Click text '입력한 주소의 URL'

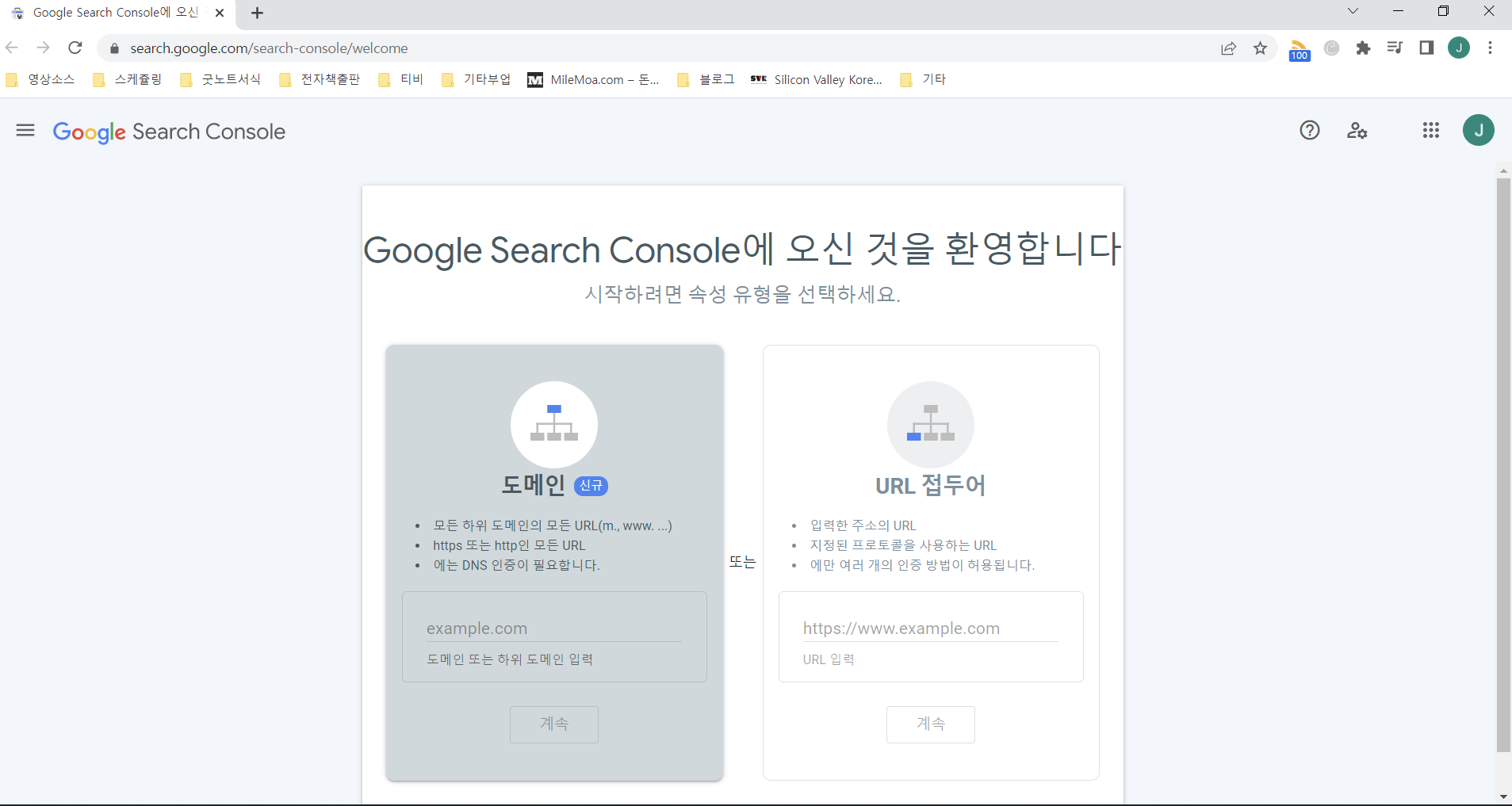tap(863, 525)
